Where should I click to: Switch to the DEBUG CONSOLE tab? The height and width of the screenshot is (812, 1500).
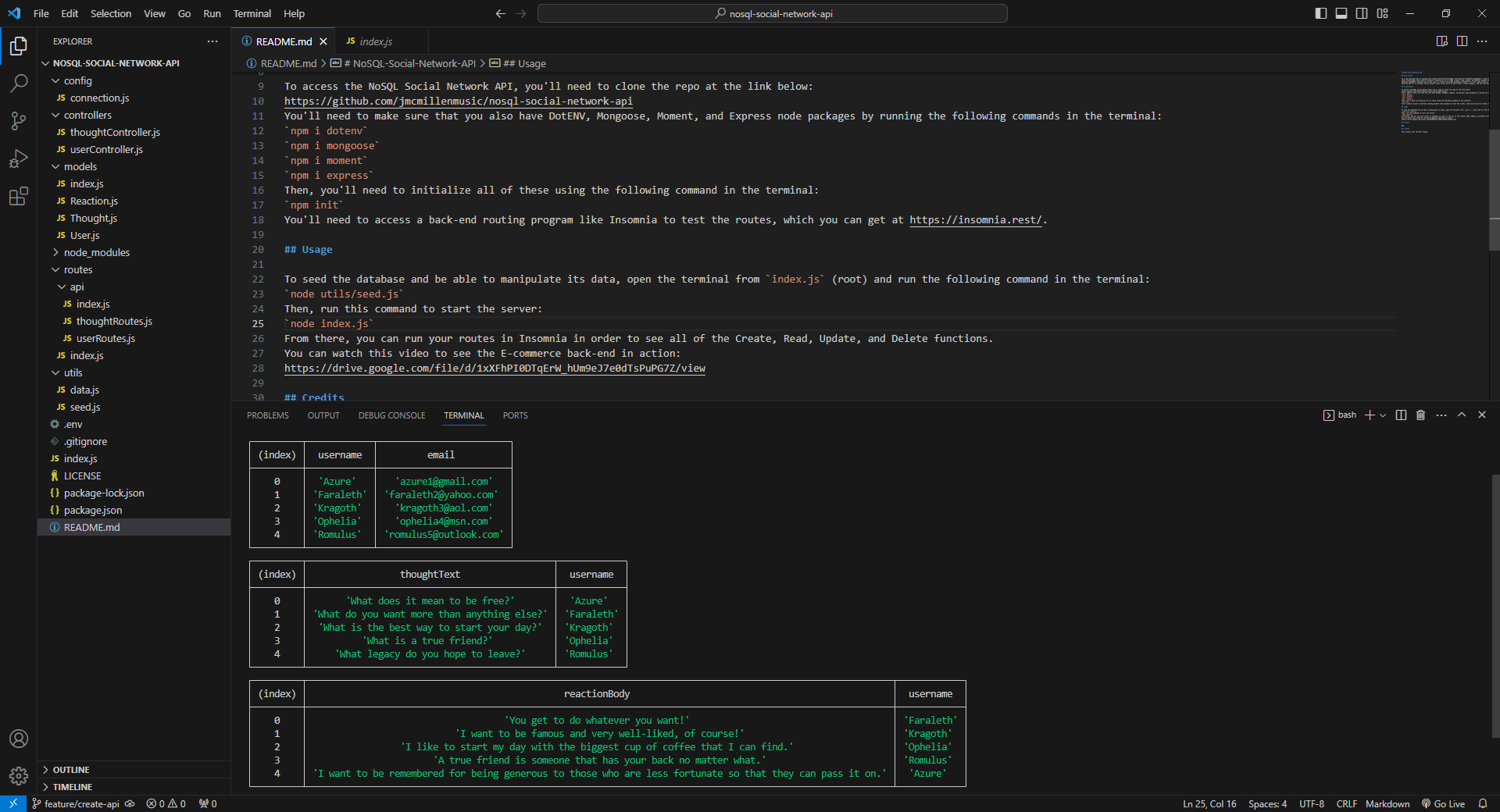tap(392, 415)
